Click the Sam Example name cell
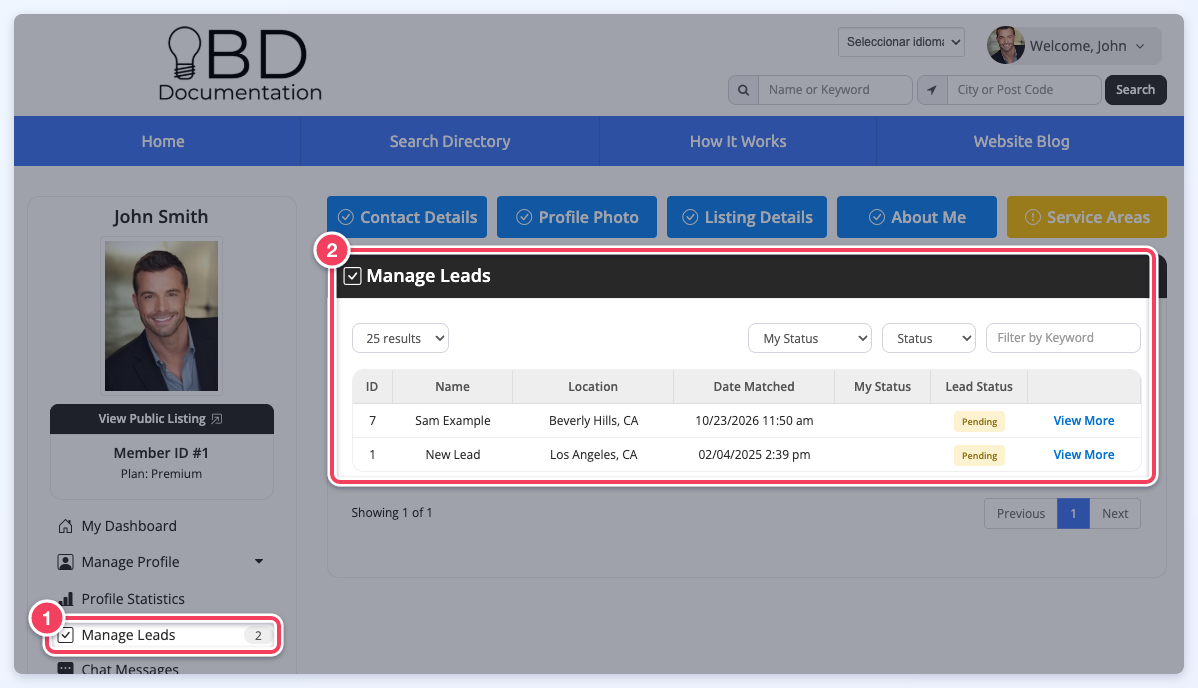This screenshot has height=688, width=1198. (x=453, y=420)
